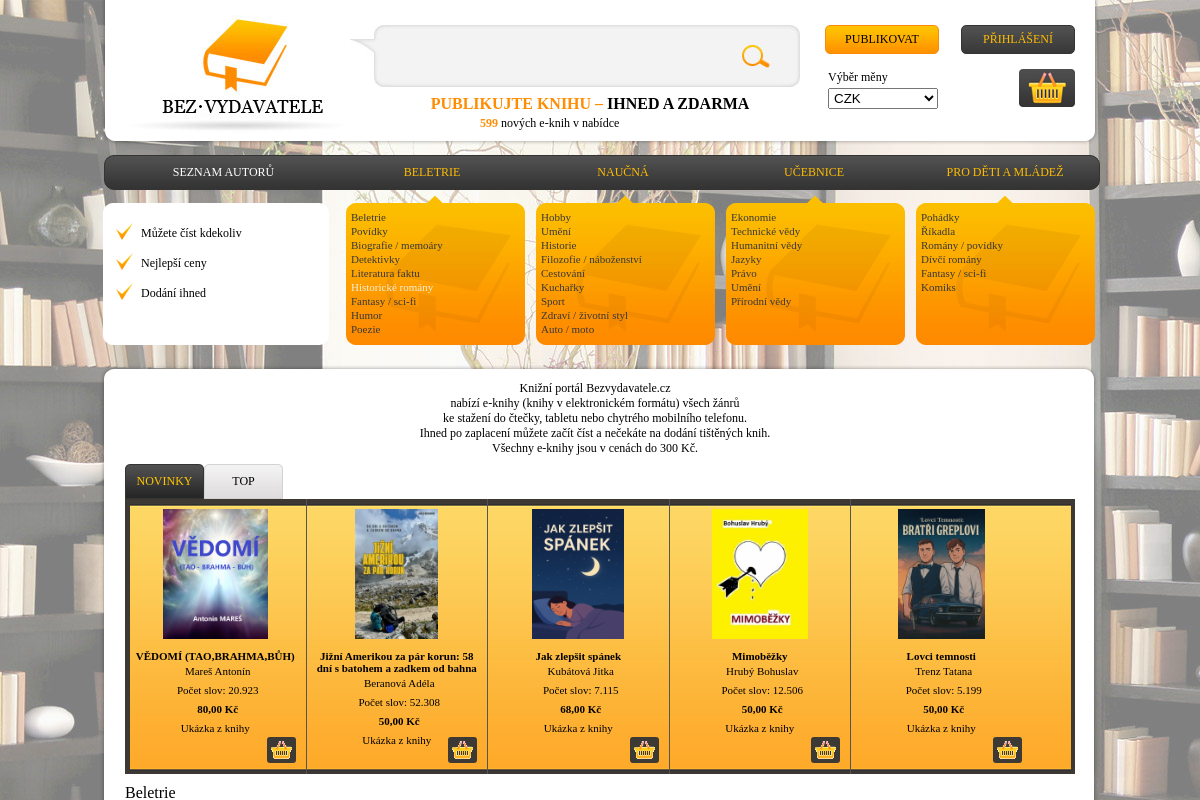This screenshot has height=800, width=1200.
Task: Open the Naučná menu category
Action: (x=622, y=172)
